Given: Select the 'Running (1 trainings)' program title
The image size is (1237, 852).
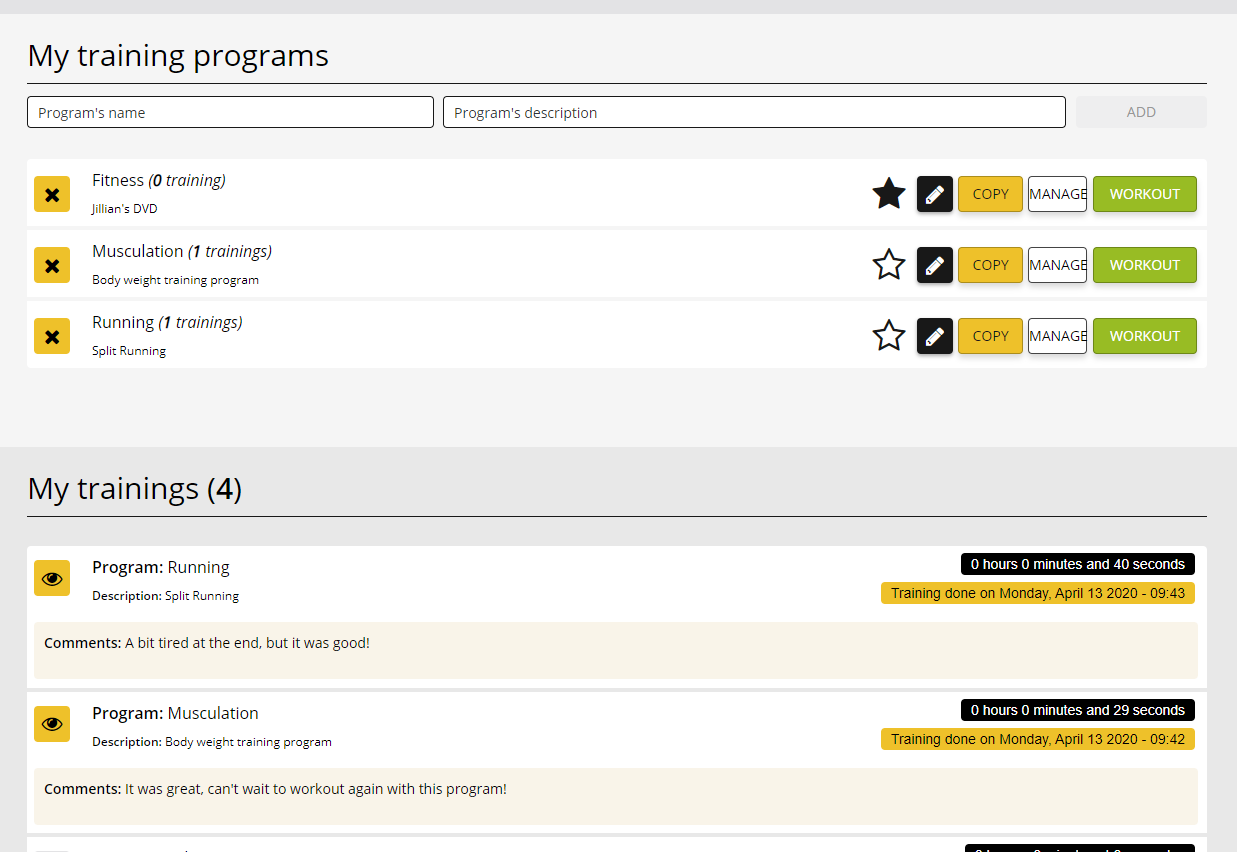Looking at the screenshot, I should tap(167, 322).
